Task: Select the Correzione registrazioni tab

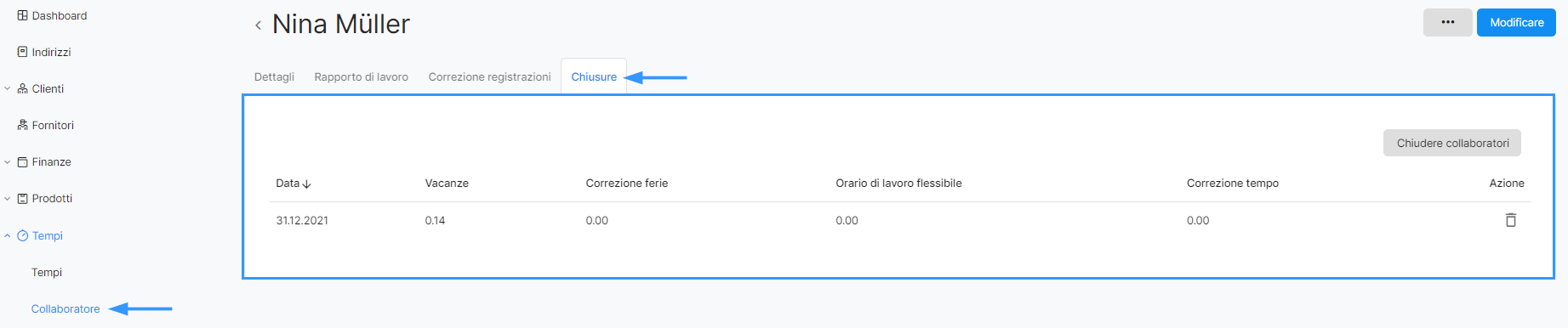Action: pos(490,76)
